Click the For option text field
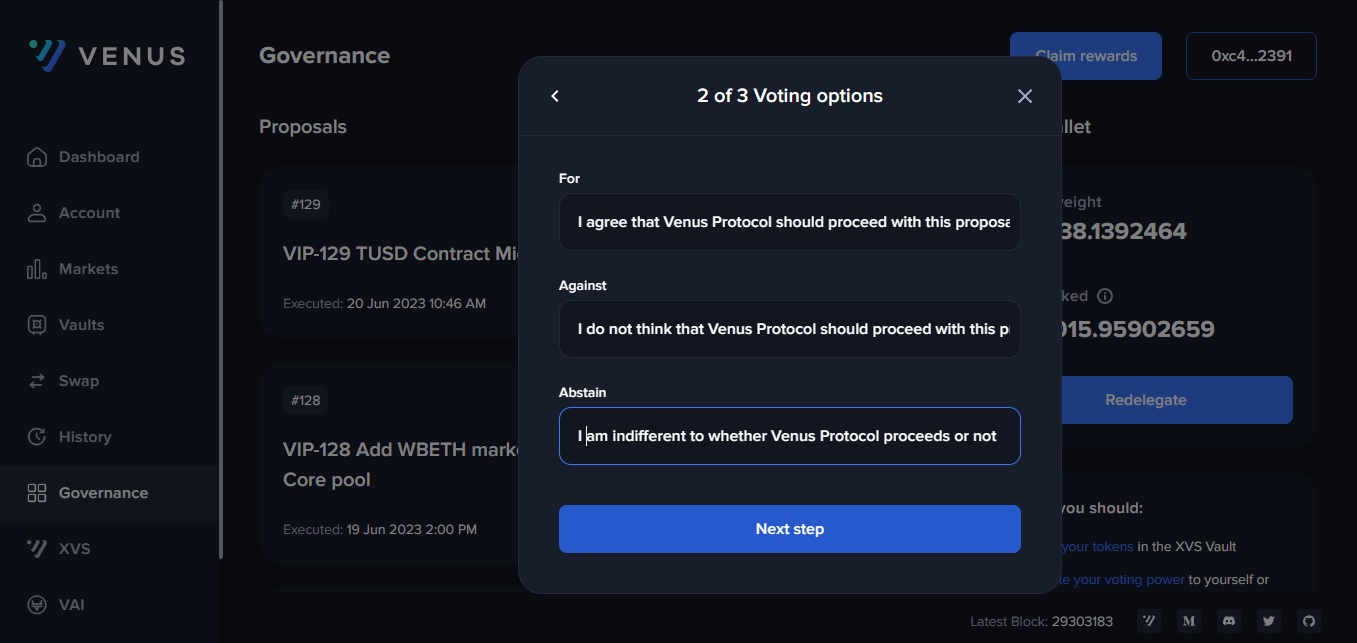The height and width of the screenshot is (643, 1357). (789, 222)
